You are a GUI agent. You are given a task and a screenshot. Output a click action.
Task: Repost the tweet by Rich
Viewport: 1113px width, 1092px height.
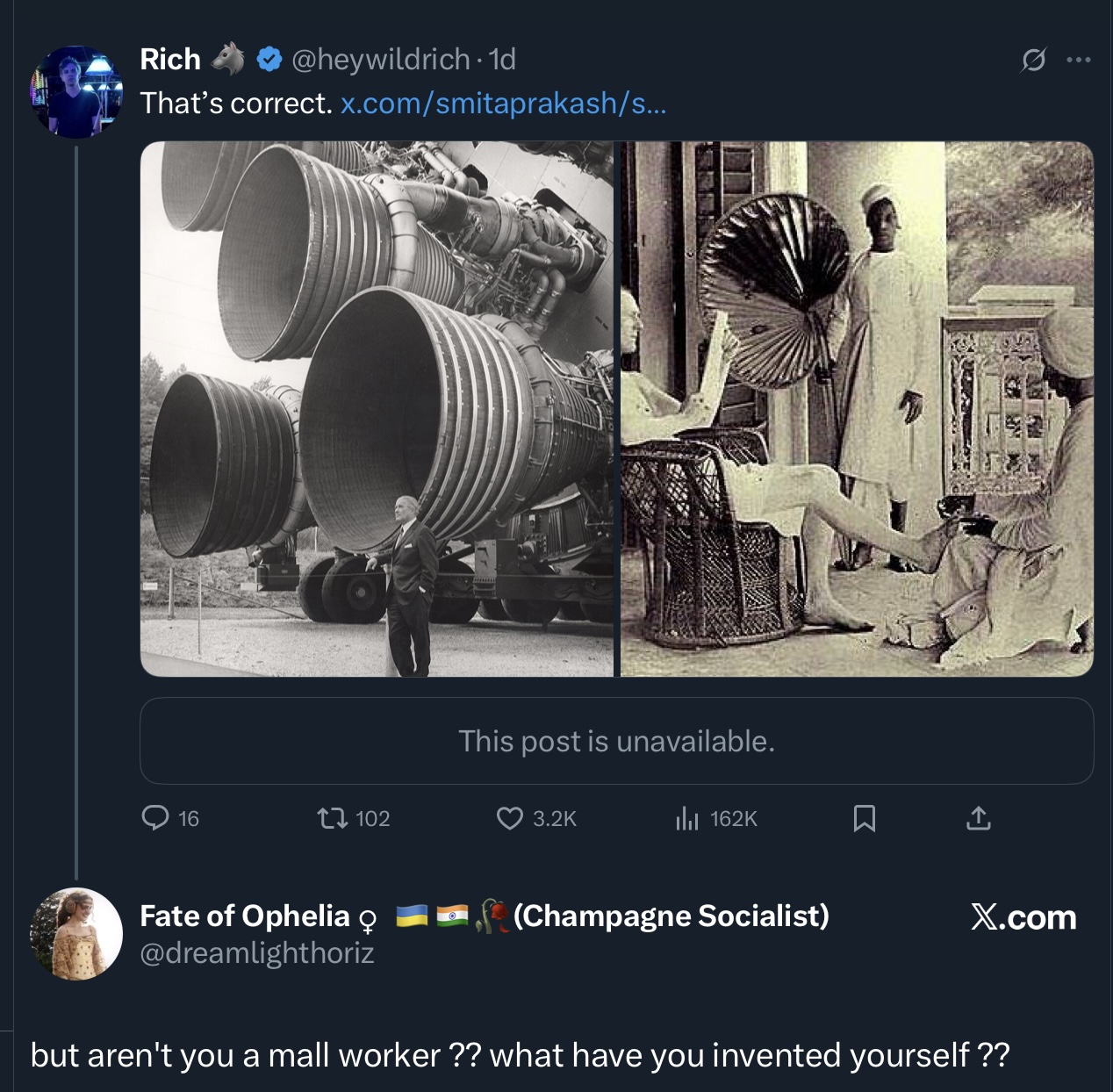(x=331, y=818)
